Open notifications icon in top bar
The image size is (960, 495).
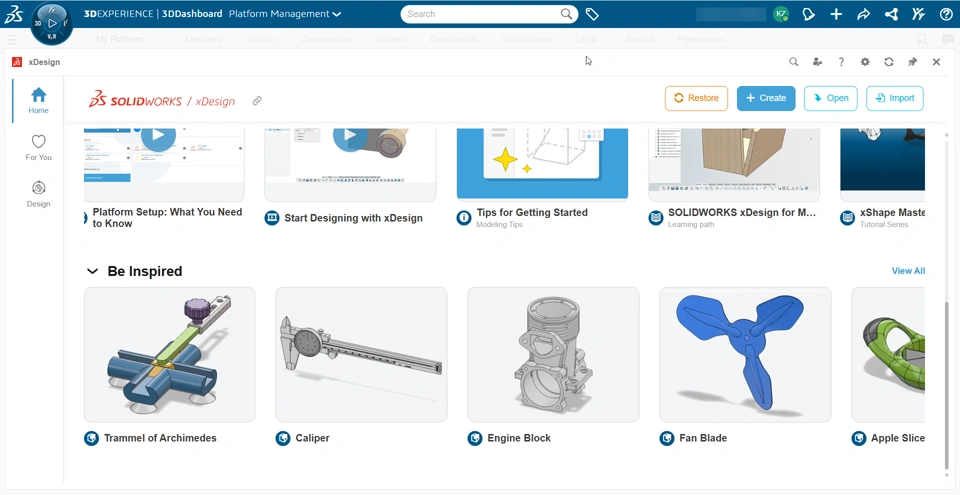pyautogui.click(x=809, y=14)
